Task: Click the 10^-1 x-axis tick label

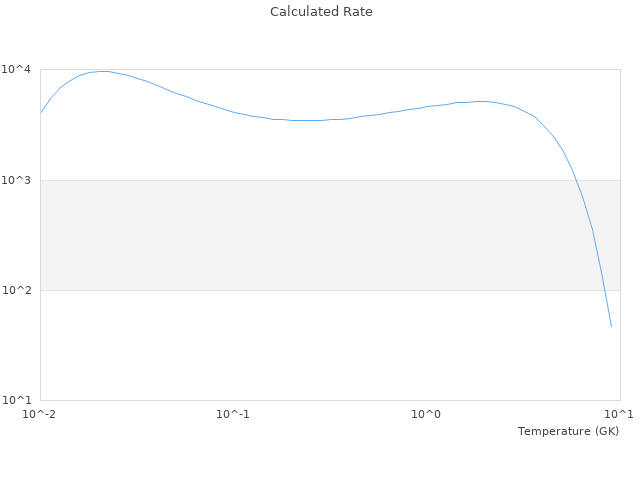Action: (233, 414)
